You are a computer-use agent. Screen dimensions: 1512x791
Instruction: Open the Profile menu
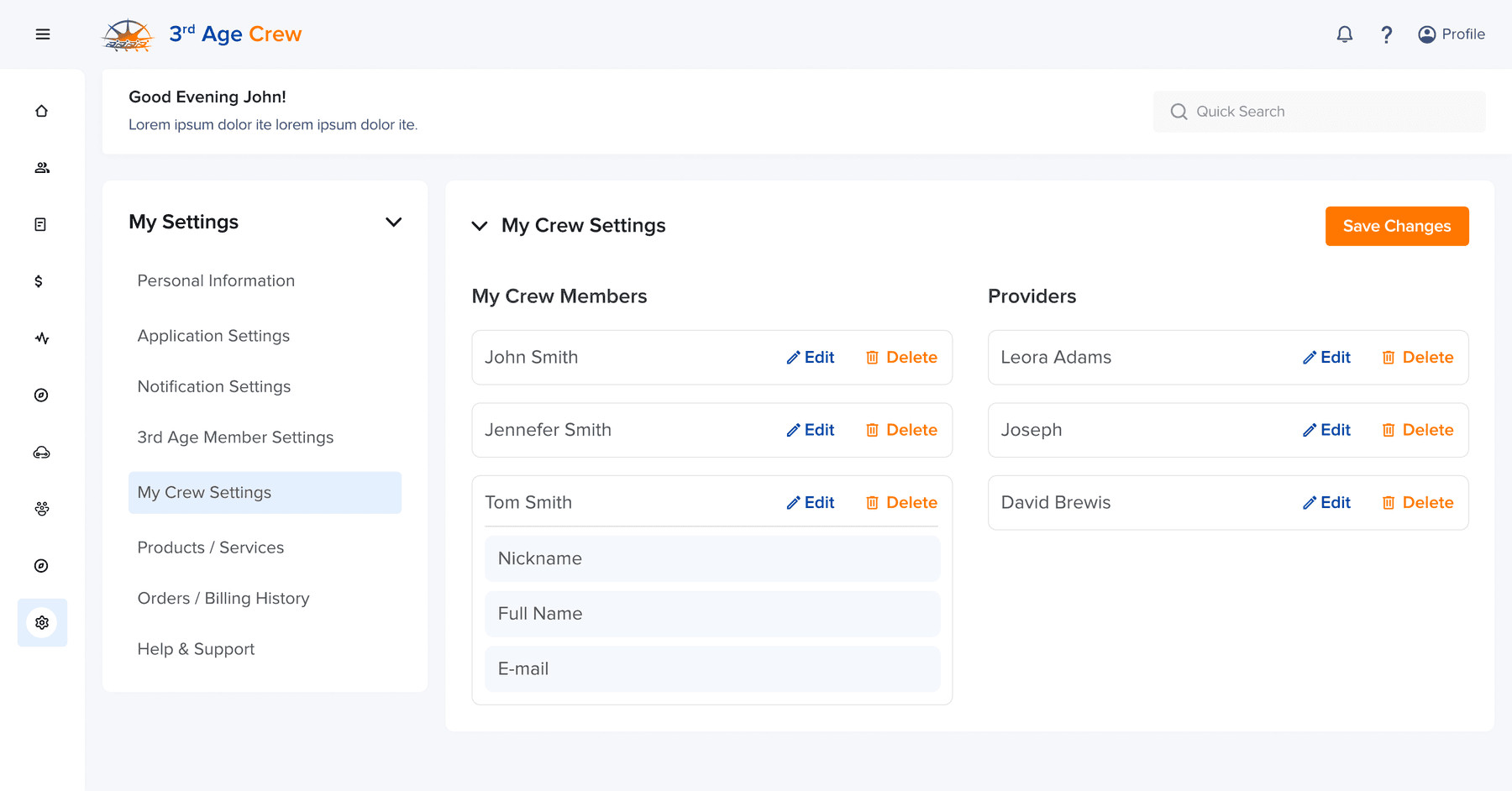[x=1452, y=34]
